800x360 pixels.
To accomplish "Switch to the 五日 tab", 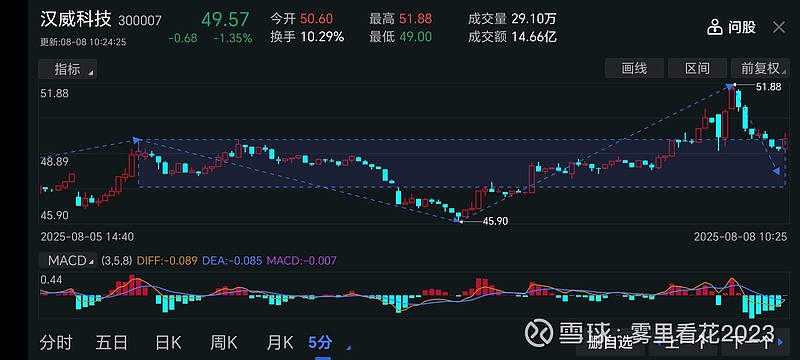I will [111, 343].
